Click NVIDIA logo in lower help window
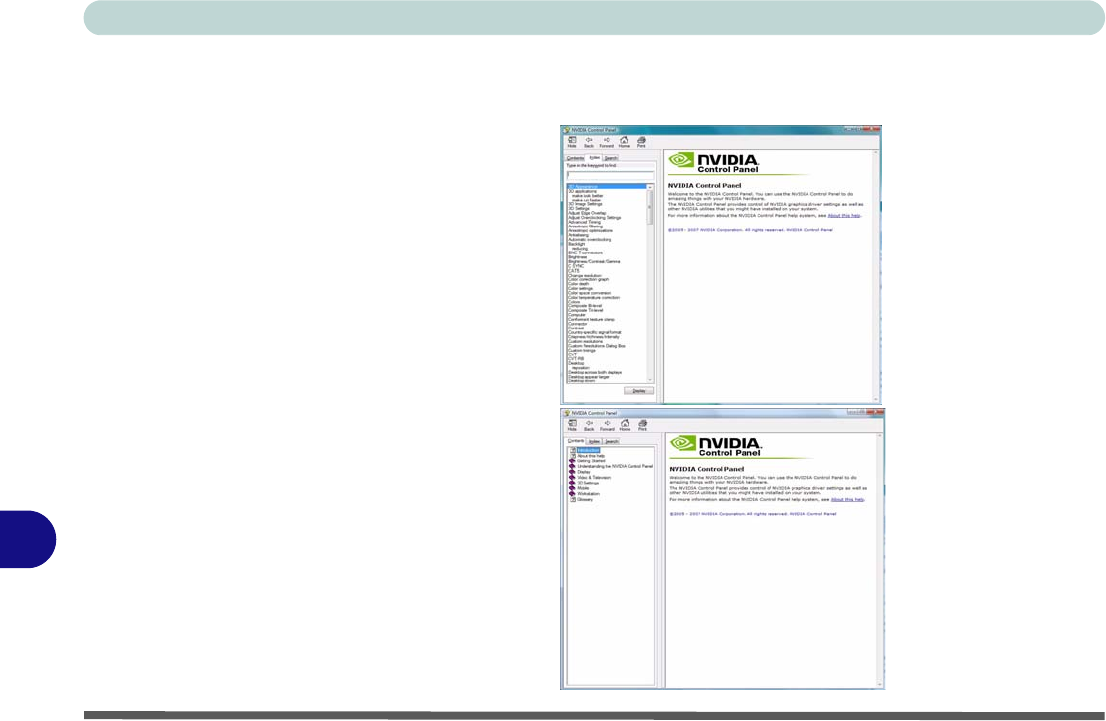The image size is (1106, 721). coord(716,446)
